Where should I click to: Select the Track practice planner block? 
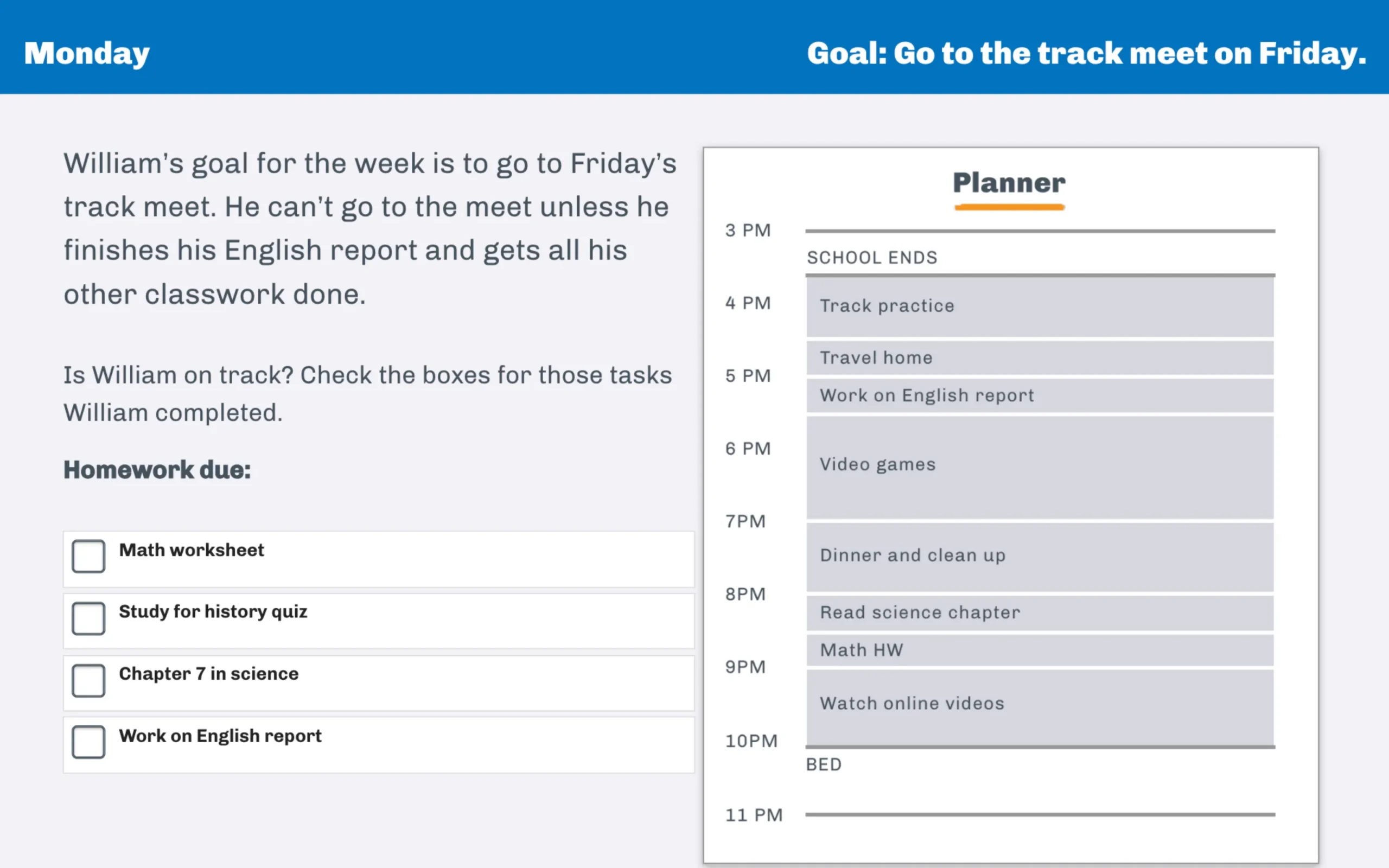pos(1040,307)
